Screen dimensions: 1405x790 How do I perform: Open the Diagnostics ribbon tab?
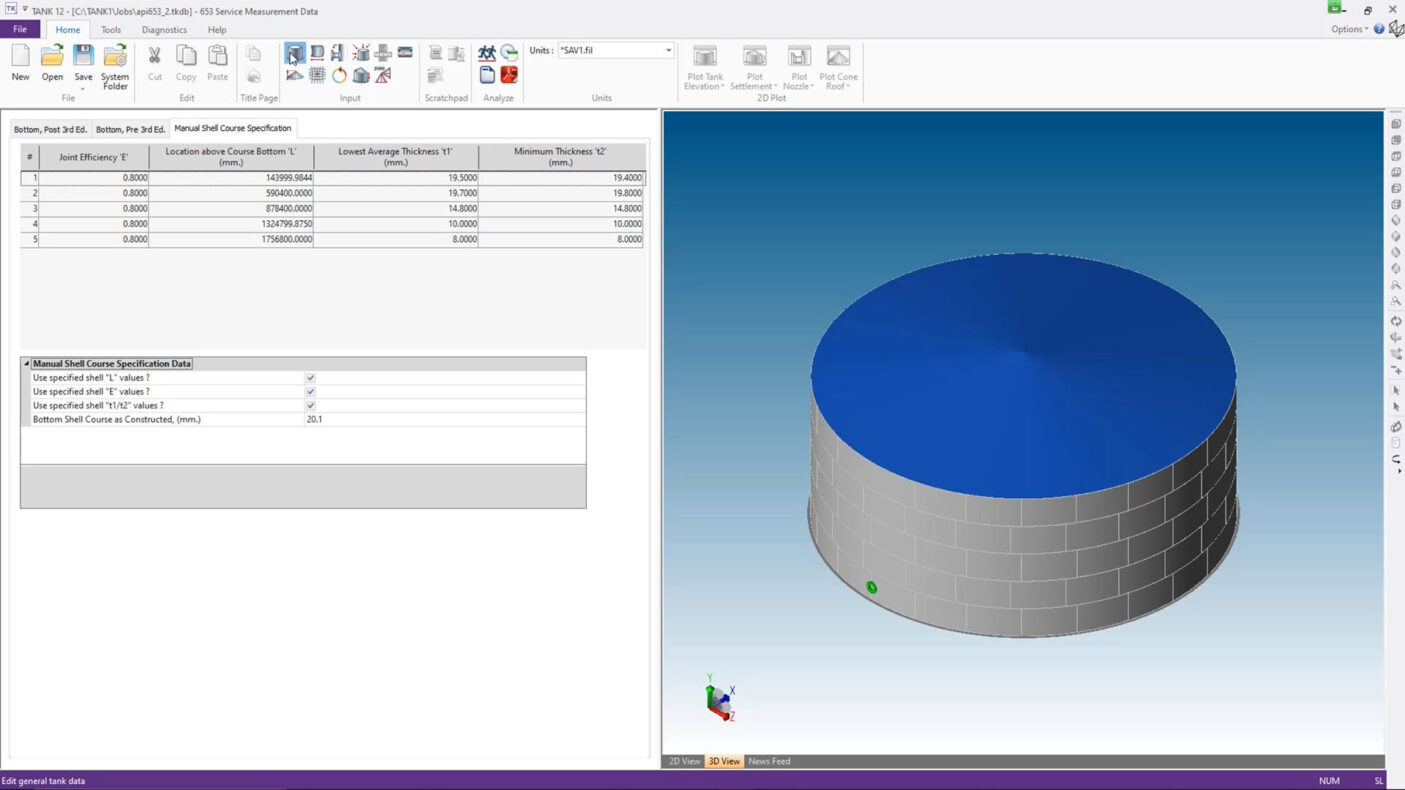(164, 30)
